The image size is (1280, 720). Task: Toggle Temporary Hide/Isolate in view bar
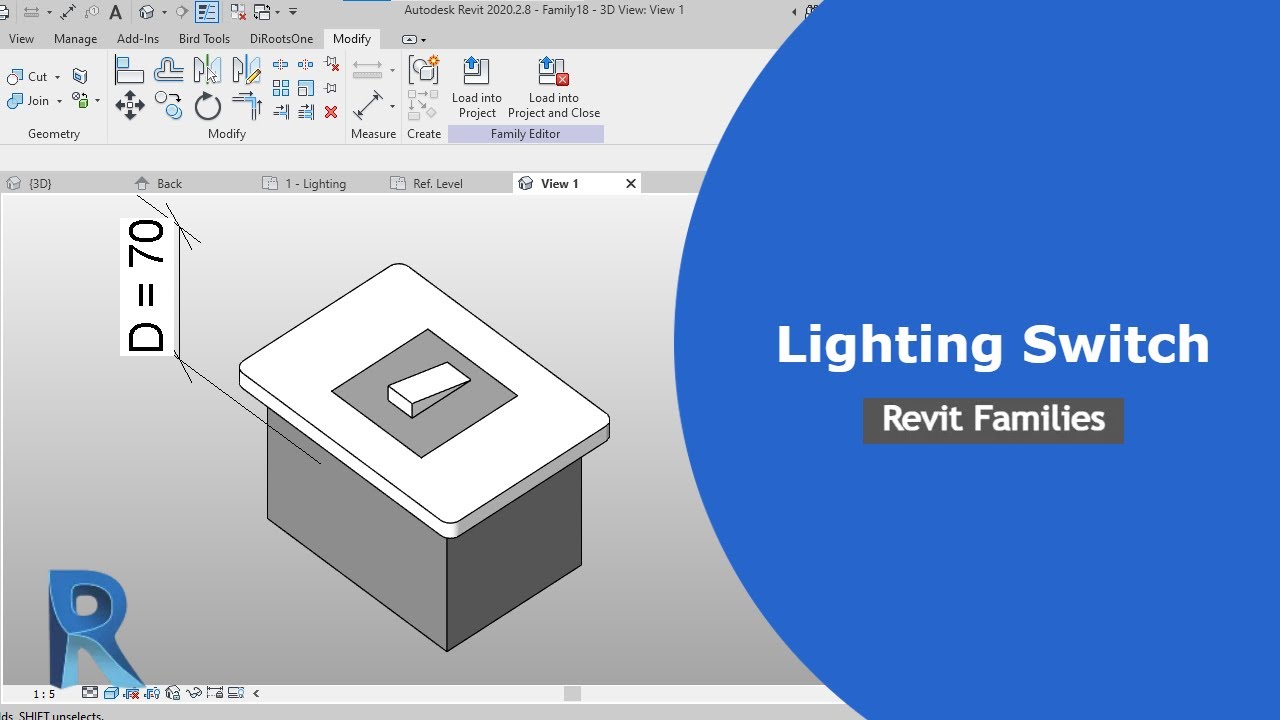point(194,692)
